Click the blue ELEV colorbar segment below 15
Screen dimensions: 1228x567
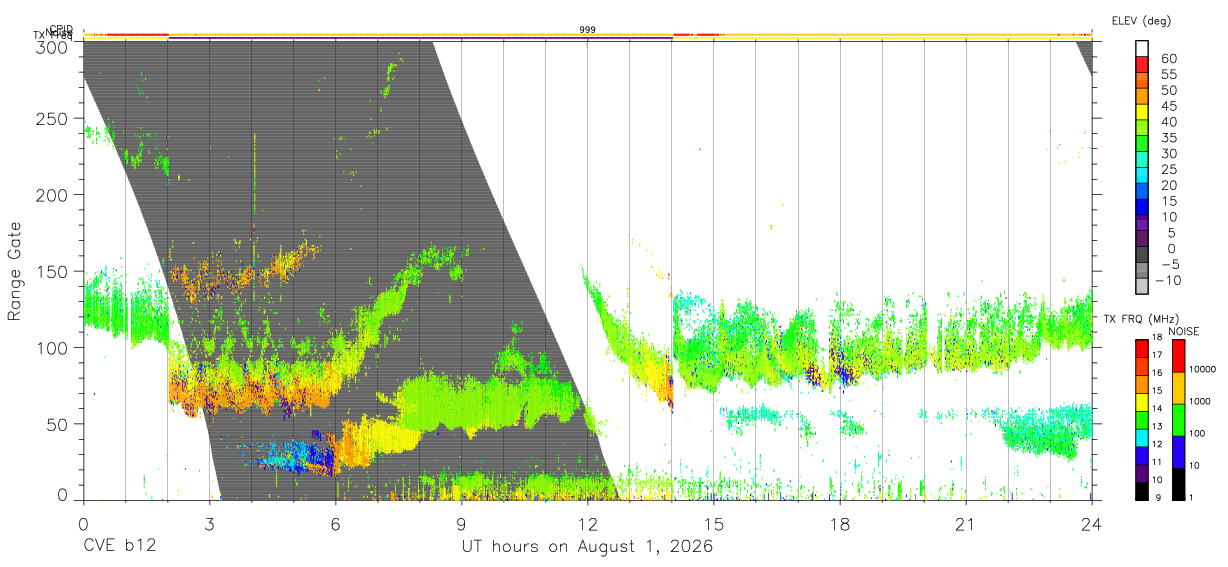click(x=1143, y=207)
